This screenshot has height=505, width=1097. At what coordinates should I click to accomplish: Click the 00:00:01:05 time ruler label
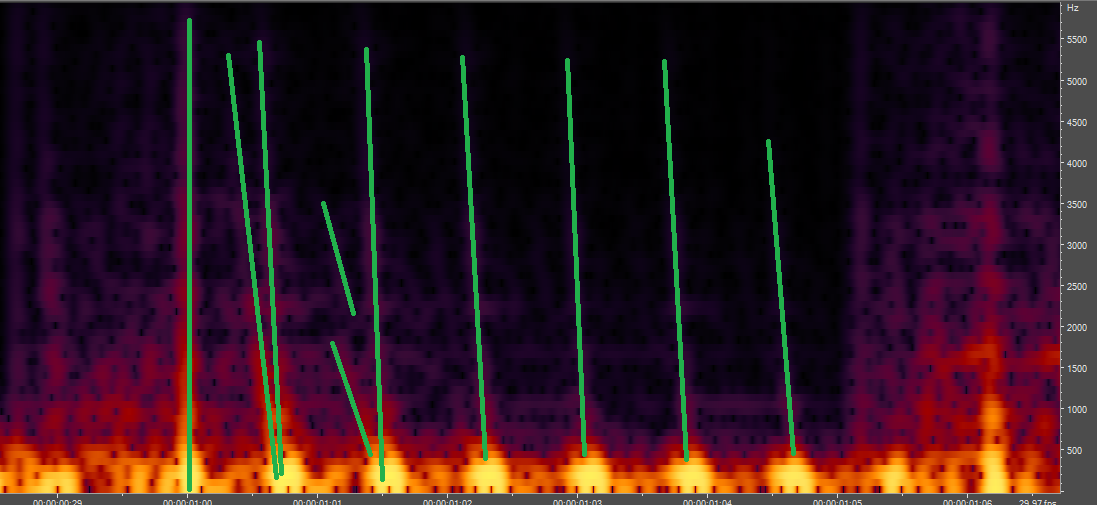coord(838,501)
